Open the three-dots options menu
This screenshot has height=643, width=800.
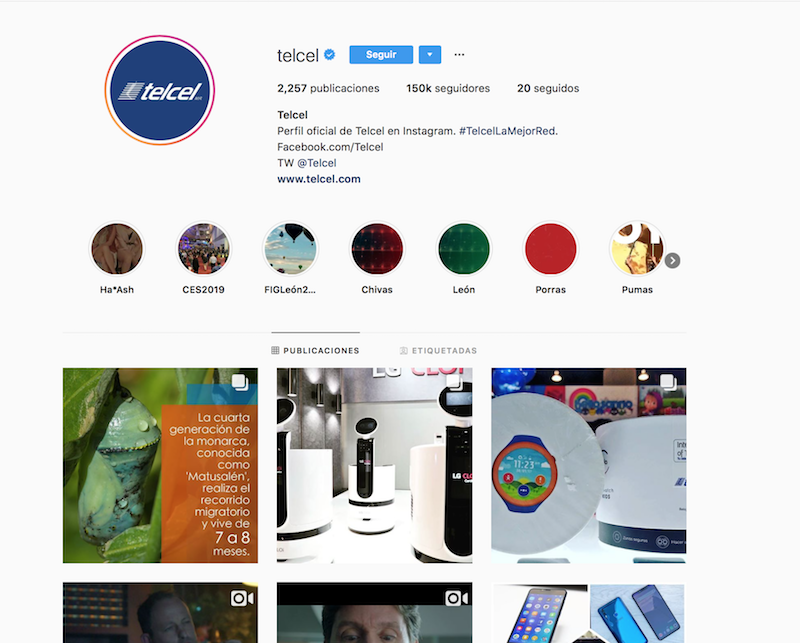(459, 55)
